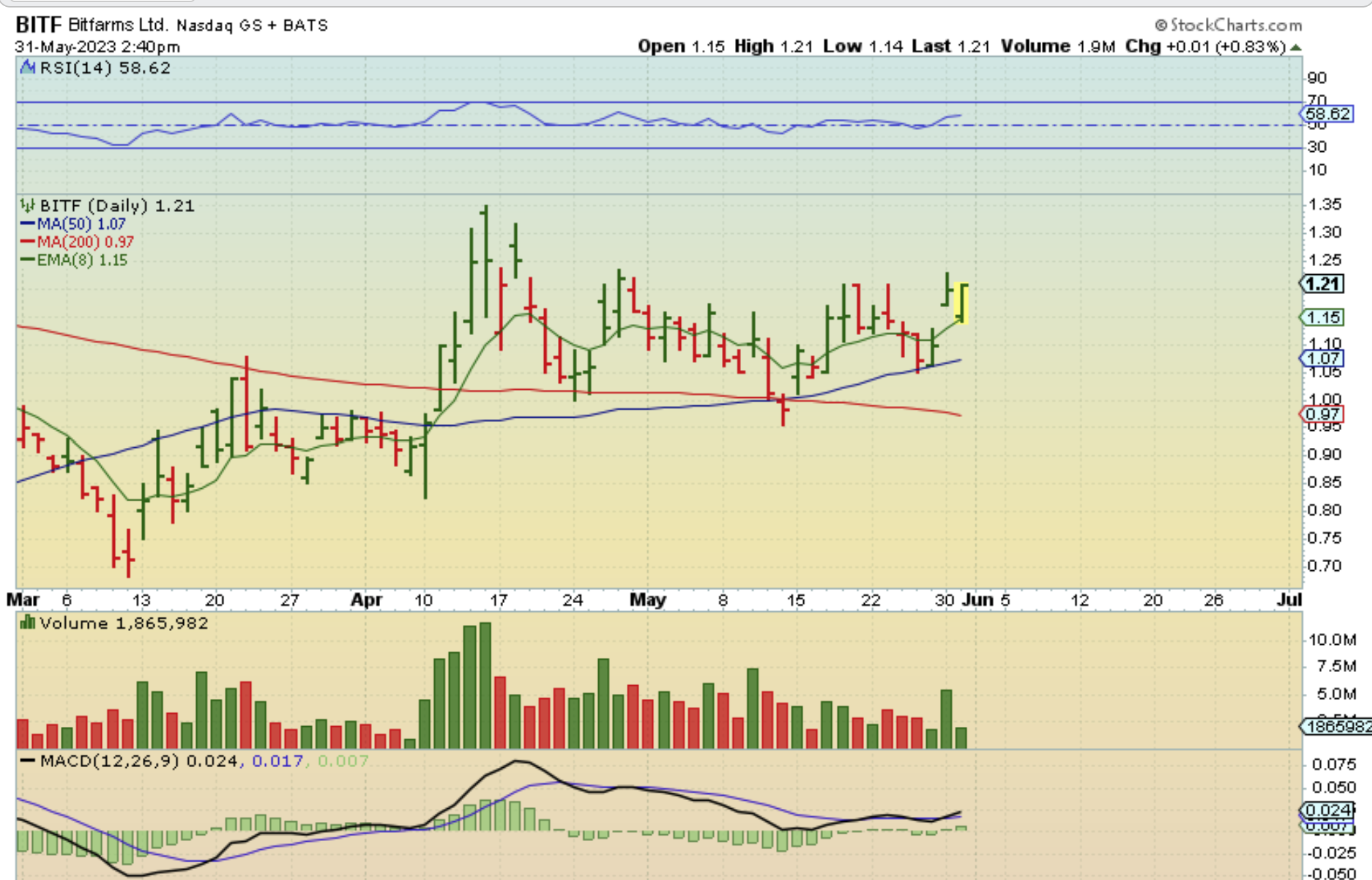Click the RSI indicator icon
This screenshot has width=1372, height=880.
point(28,68)
